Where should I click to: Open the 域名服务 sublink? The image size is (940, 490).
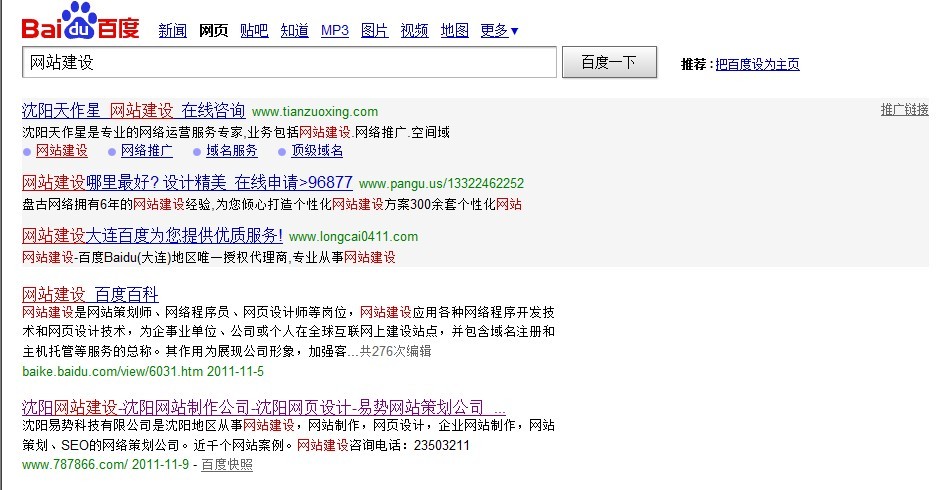(x=231, y=151)
